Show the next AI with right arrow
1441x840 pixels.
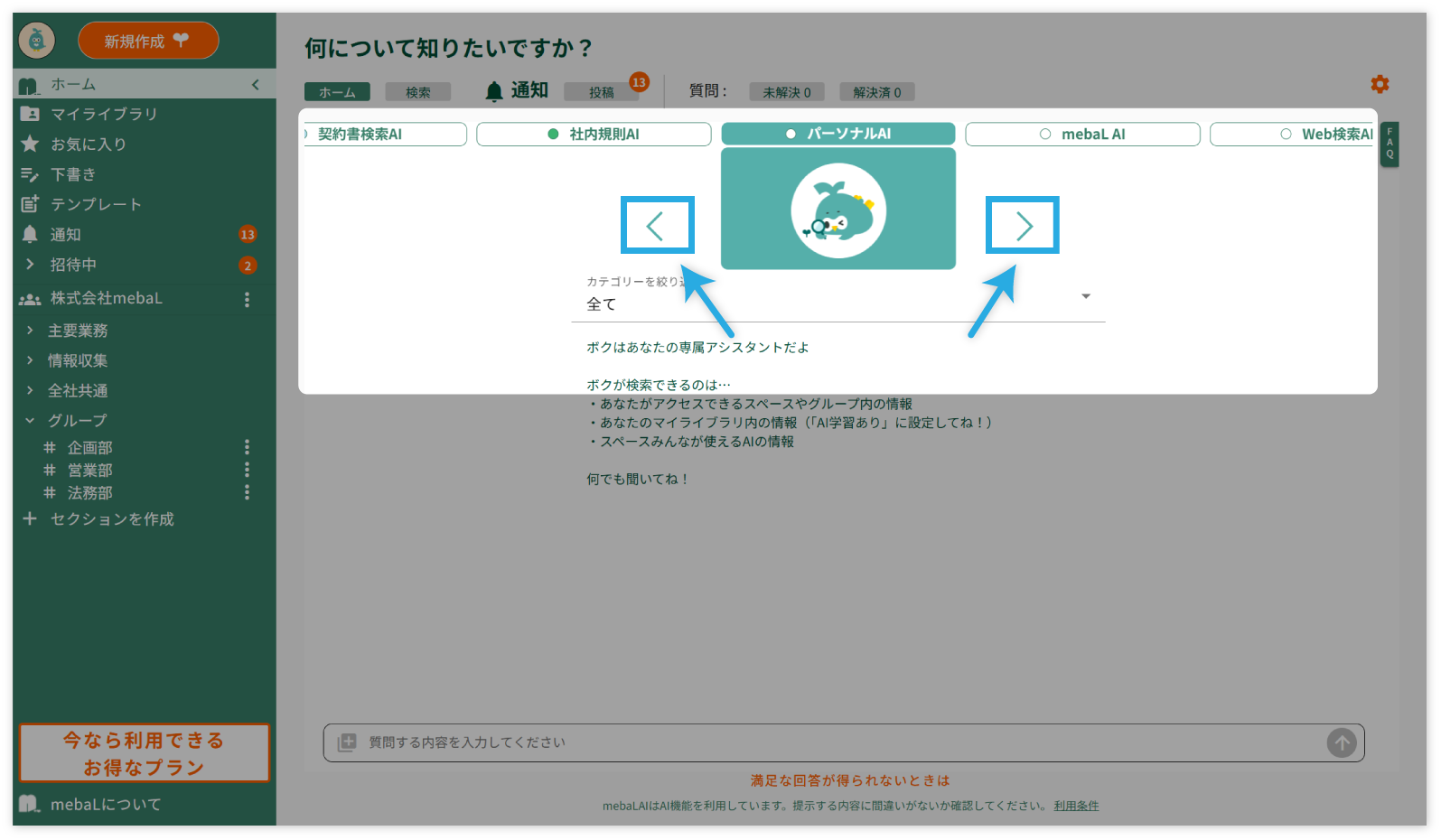pyautogui.click(x=1022, y=225)
